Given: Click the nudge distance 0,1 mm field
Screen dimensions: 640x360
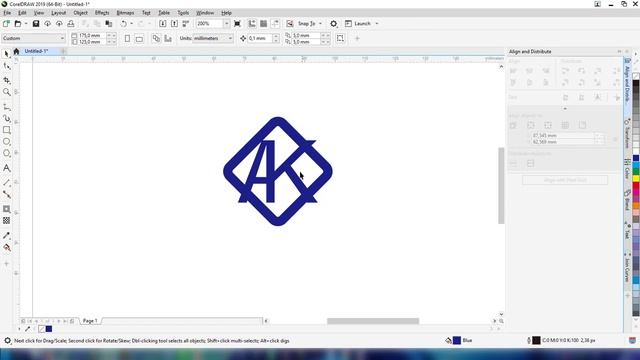Looking at the screenshot, I should coord(260,38).
